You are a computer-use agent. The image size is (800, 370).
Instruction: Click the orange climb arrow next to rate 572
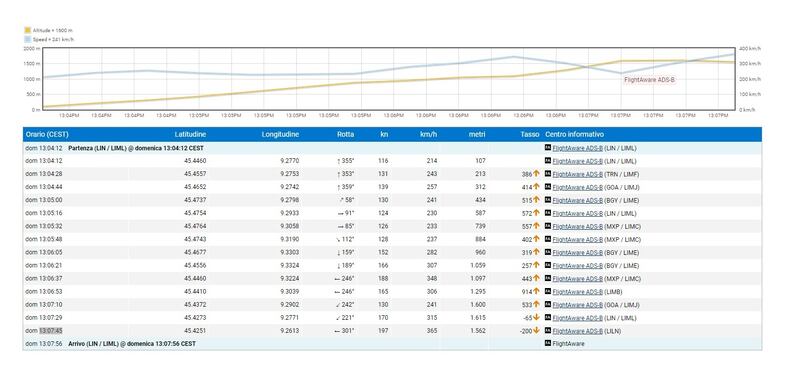tap(536, 213)
